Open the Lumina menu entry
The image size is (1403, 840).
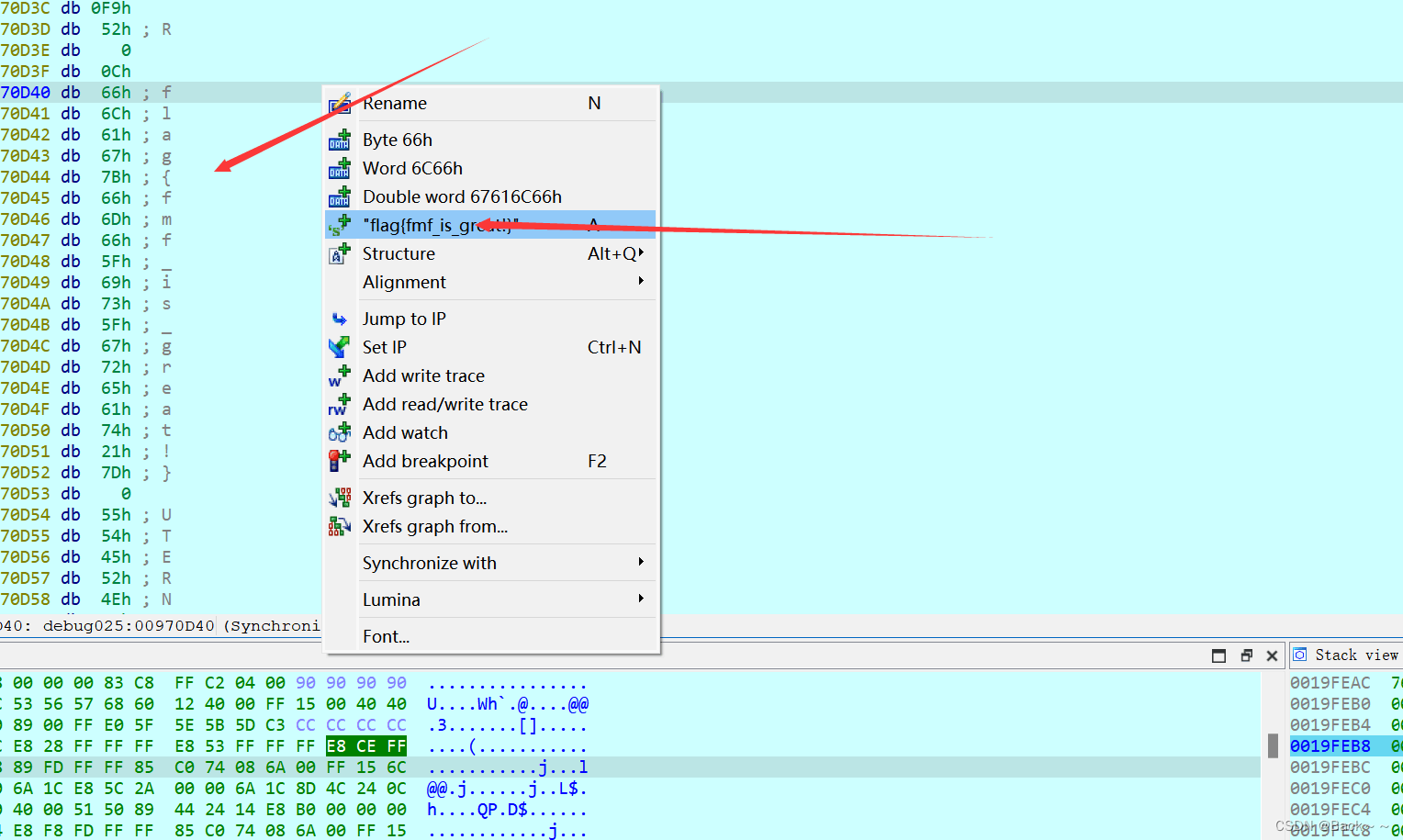[x=491, y=599]
